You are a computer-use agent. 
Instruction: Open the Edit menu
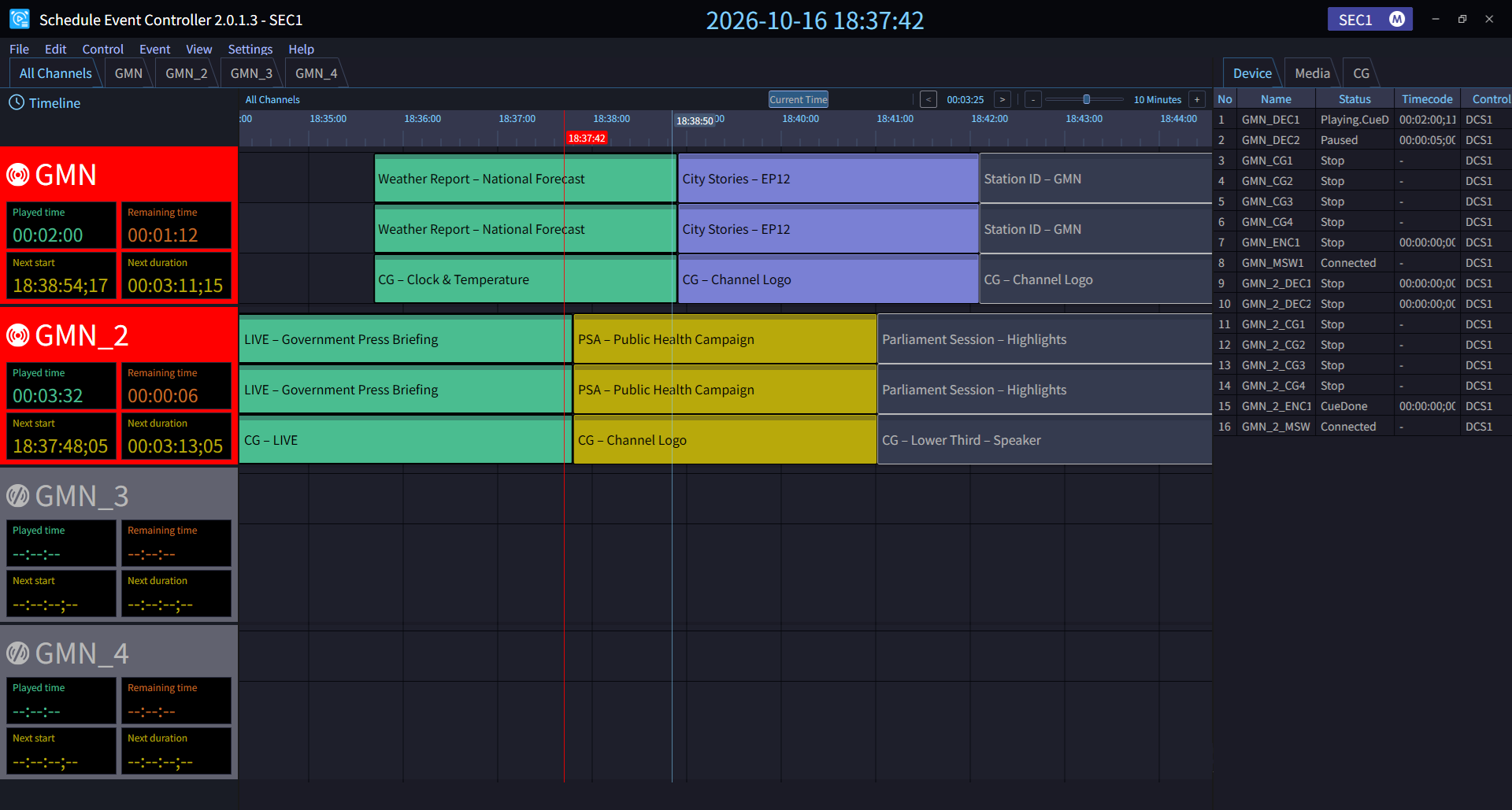click(55, 49)
